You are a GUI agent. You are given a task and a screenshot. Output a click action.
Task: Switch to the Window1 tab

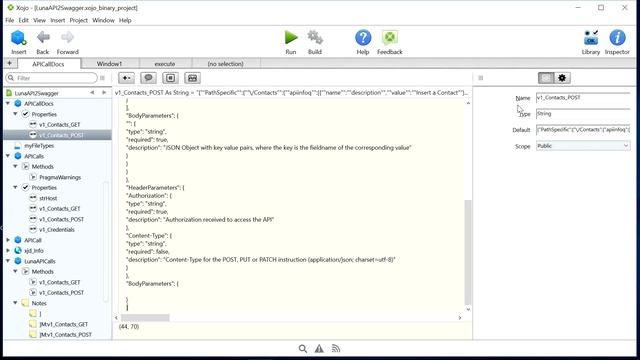[109, 64]
